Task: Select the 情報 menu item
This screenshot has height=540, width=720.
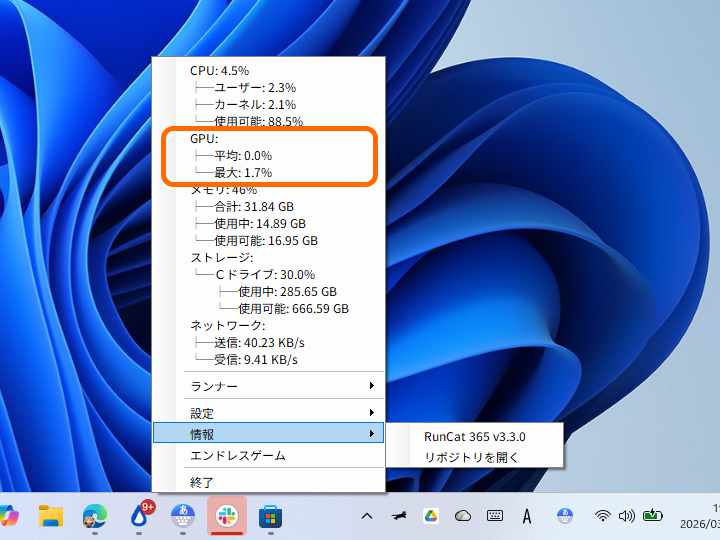Action: pos(268,433)
